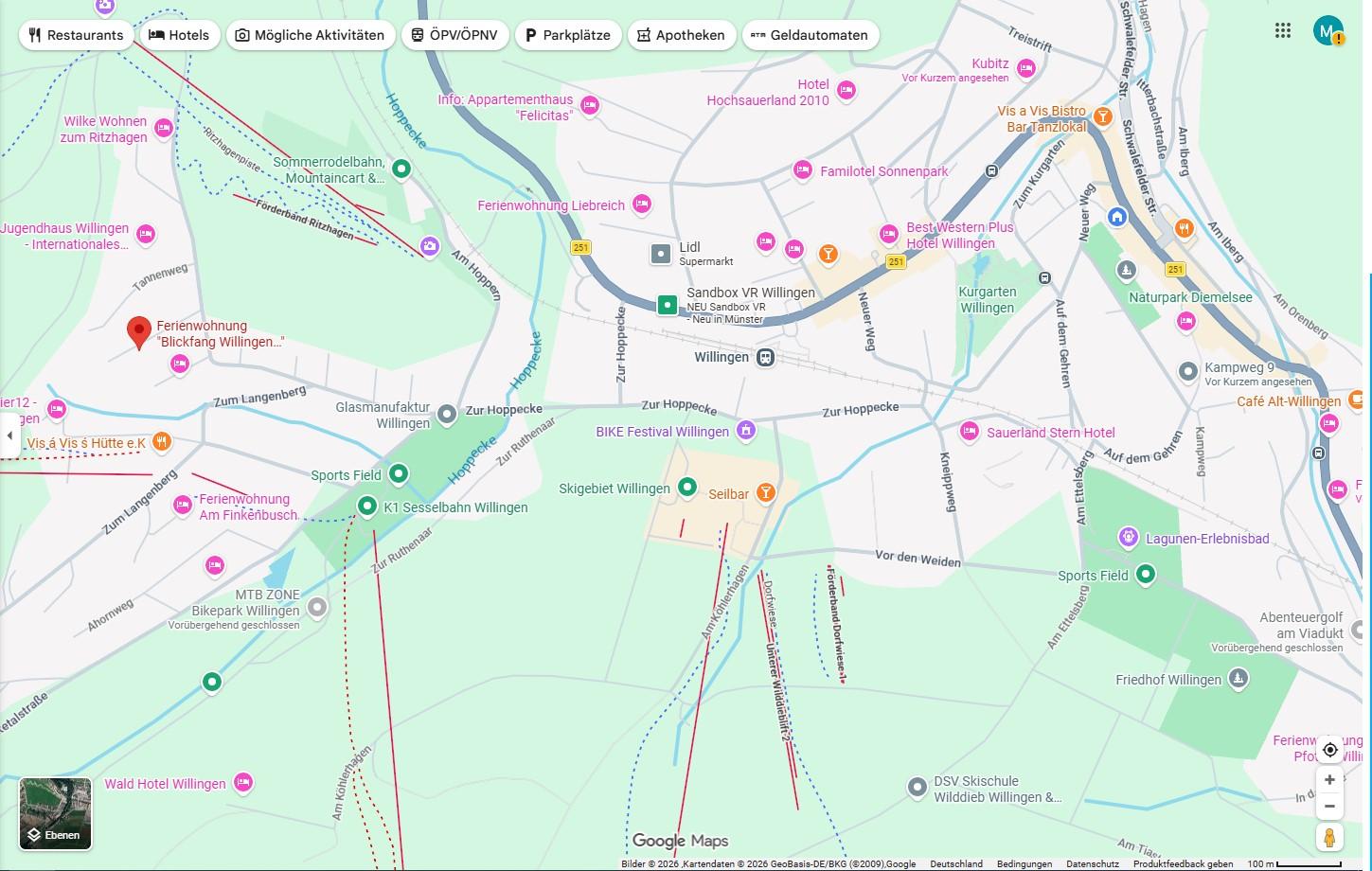The image size is (1372, 871).
Task: Click the Willingen train station icon
Action: point(765,358)
